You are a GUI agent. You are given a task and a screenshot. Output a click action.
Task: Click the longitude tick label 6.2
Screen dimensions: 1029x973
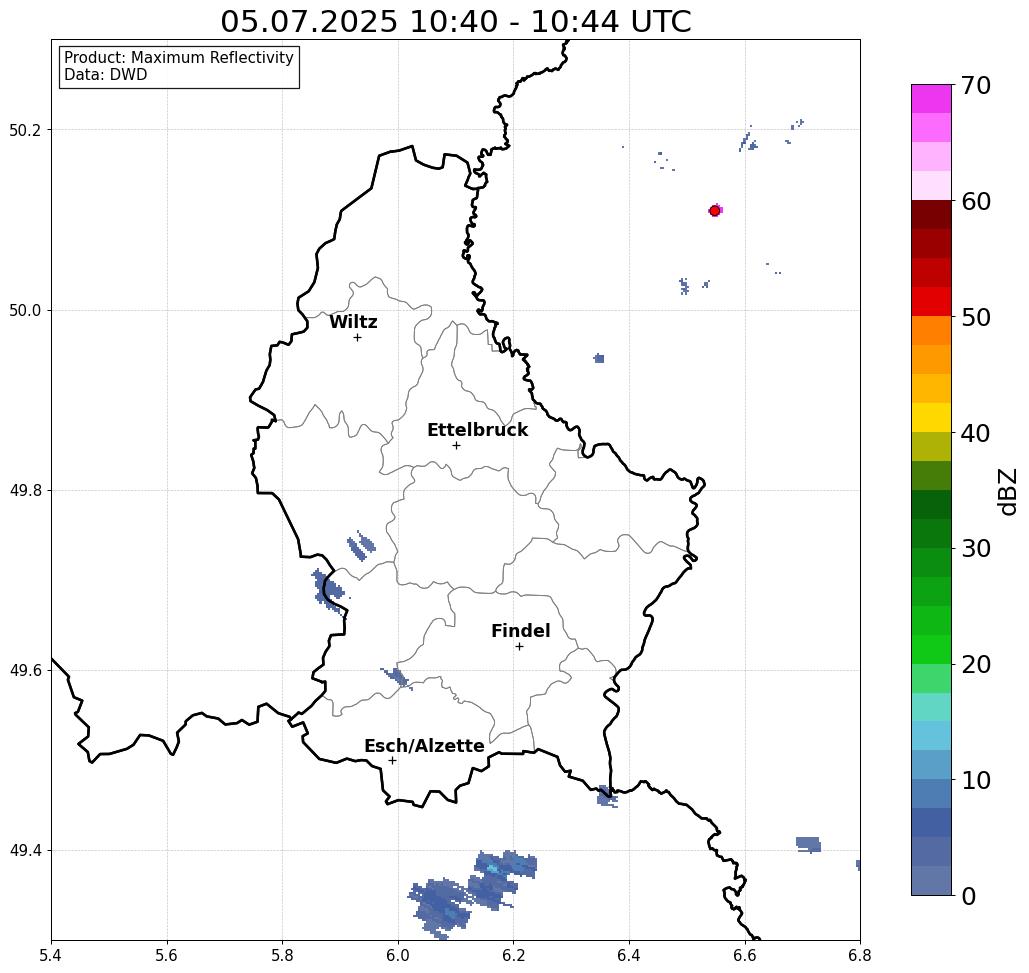tap(513, 955)
